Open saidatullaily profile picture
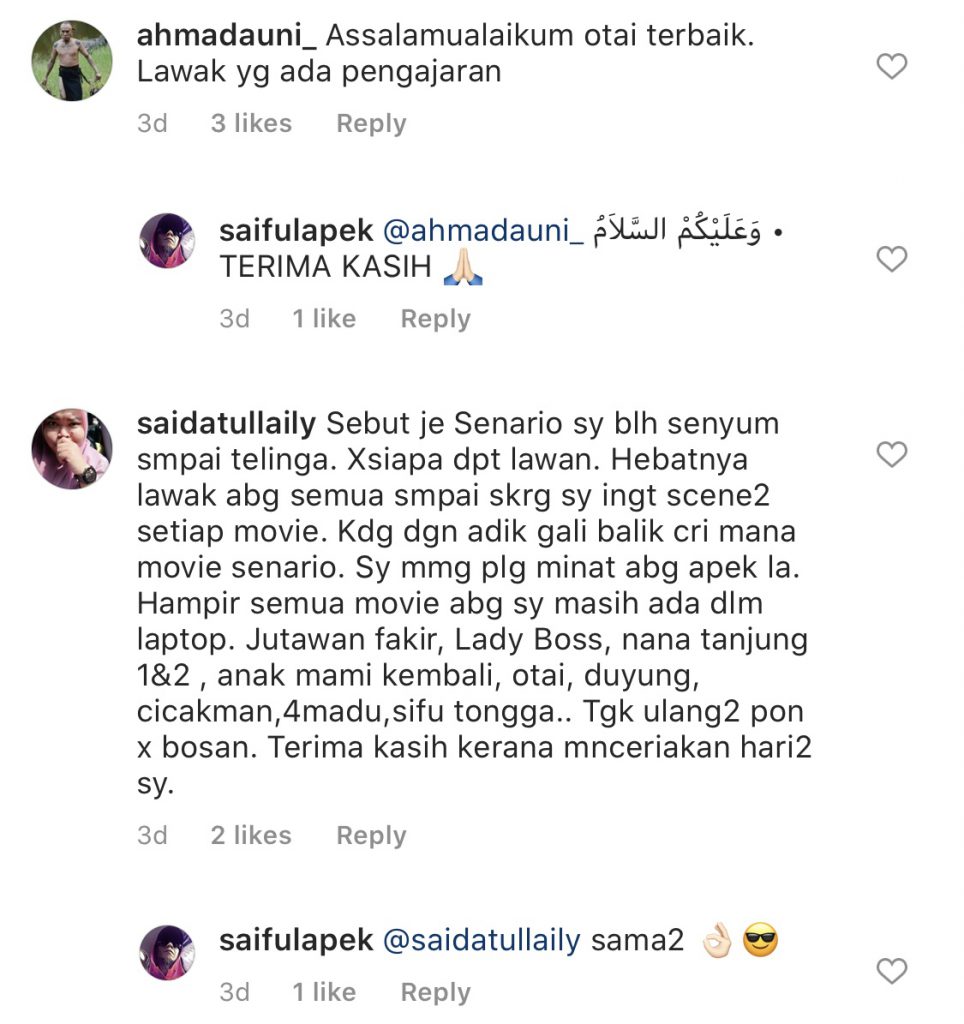Image resolution: width=964 pixels, height=1024 pixels. [72, 449]
